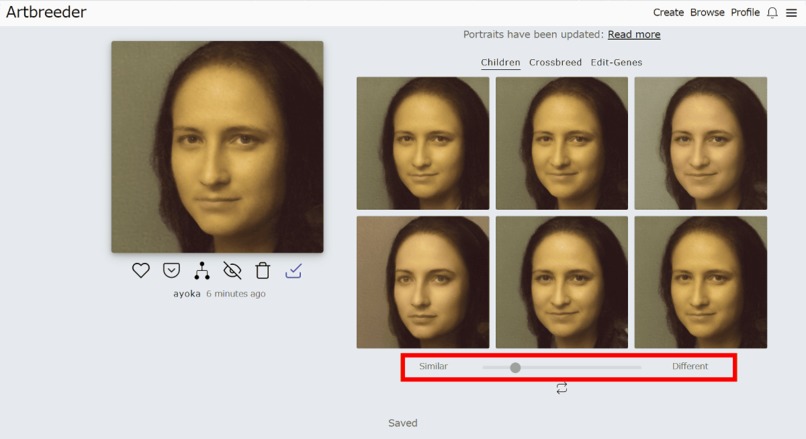Click the Pocket save icon

(x=171, y=270)
